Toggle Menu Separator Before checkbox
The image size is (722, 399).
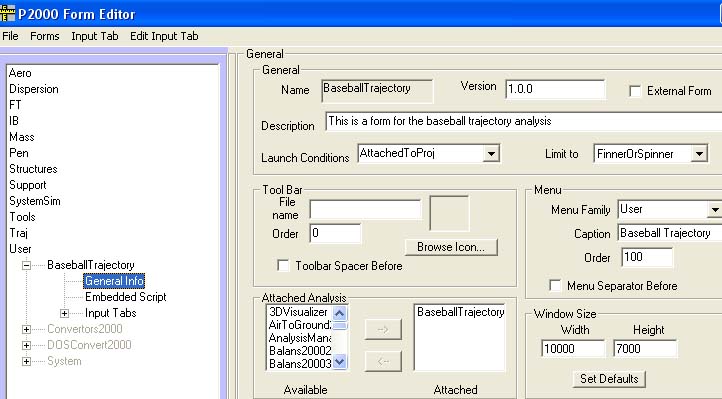tap(555, 285)
